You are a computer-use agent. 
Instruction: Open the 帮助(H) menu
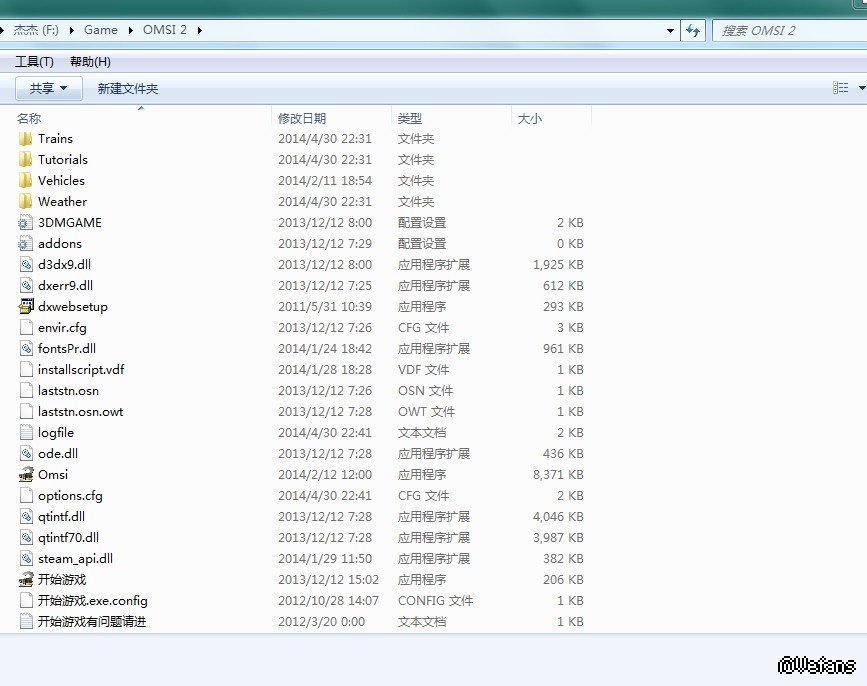[90, 62]
